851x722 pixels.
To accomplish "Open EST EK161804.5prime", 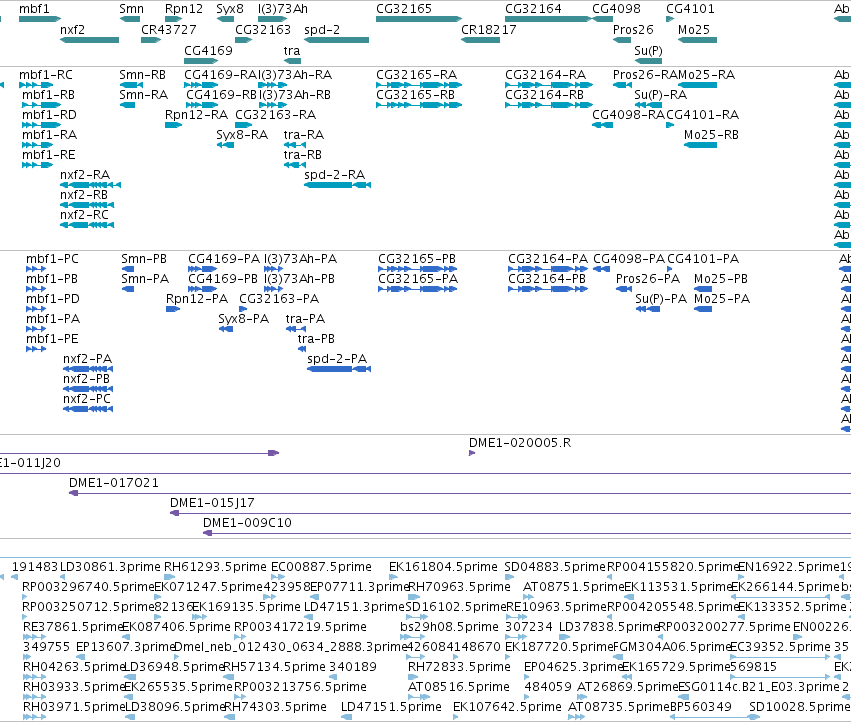I will (x=443, y=567).
